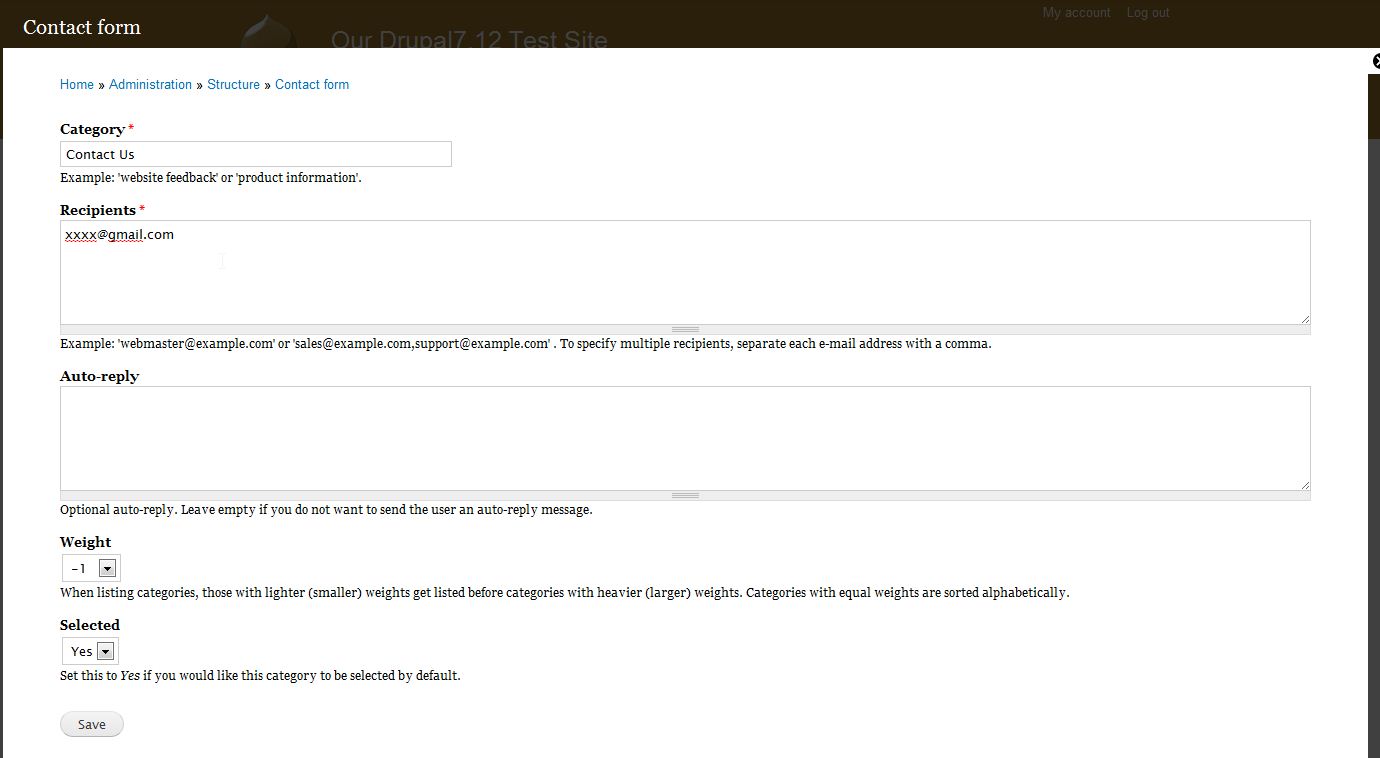Navigate to the Structure breadcrumb
This screenshot has width=1380, height=758.
(233, 85)
